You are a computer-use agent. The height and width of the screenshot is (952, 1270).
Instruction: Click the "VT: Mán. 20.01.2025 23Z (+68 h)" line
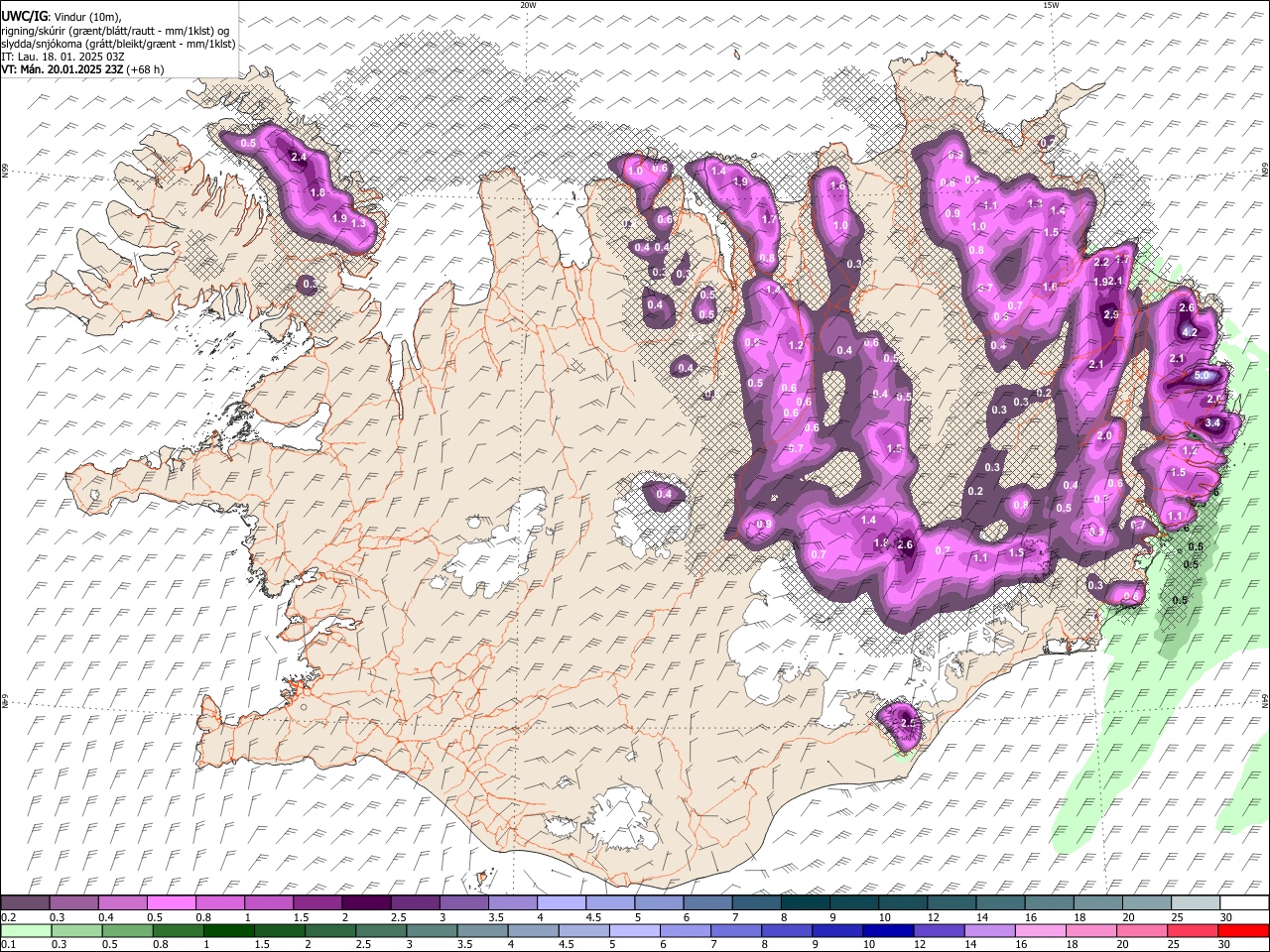tap(83, 70)
